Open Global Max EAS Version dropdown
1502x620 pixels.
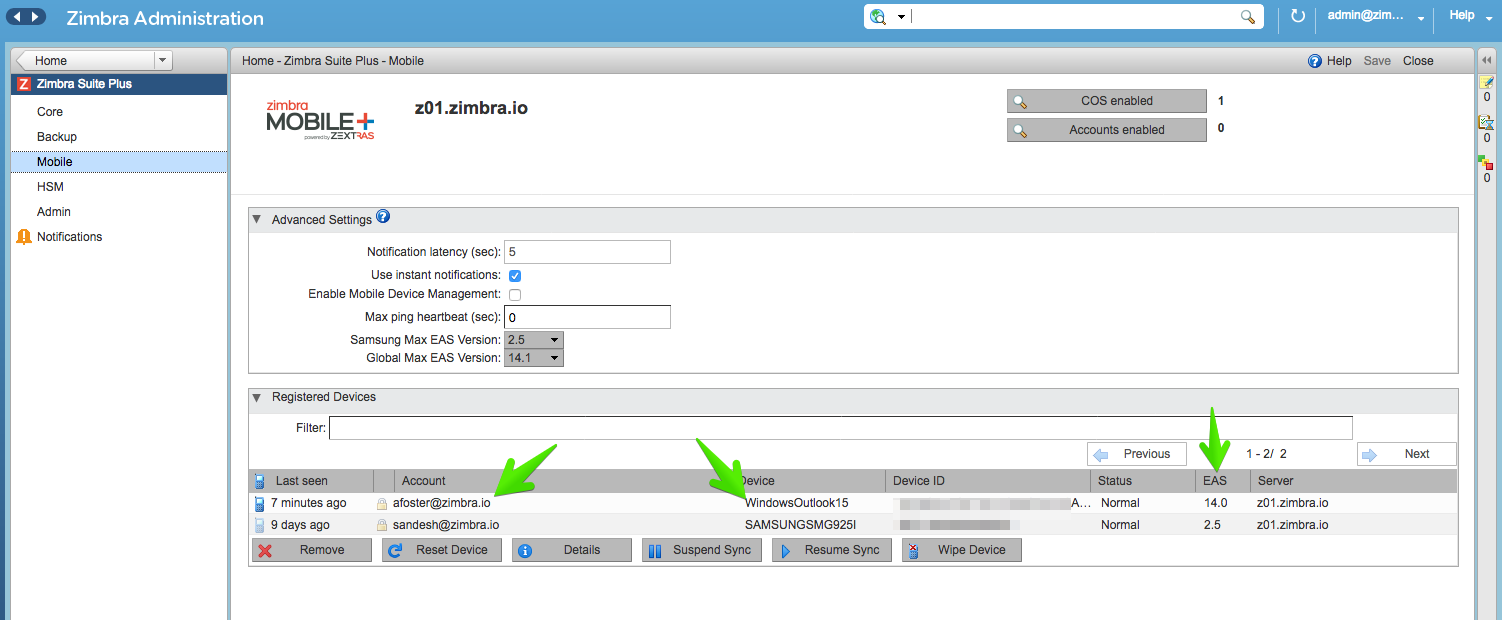pos(534,358)
